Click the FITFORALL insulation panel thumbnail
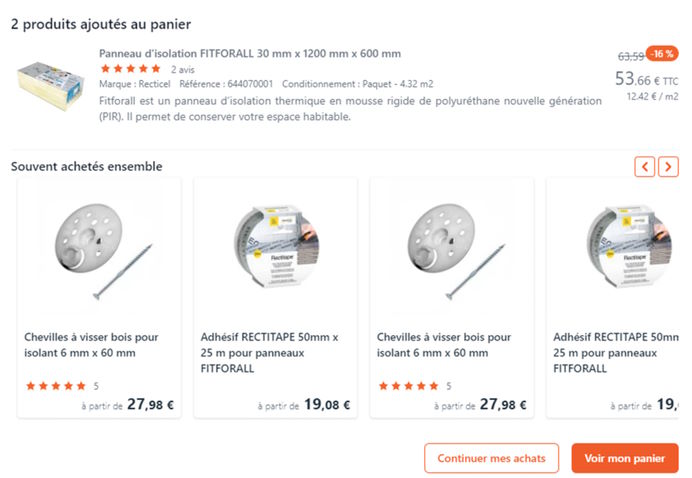This screenshot has height=478, width=692. point(49,86)
